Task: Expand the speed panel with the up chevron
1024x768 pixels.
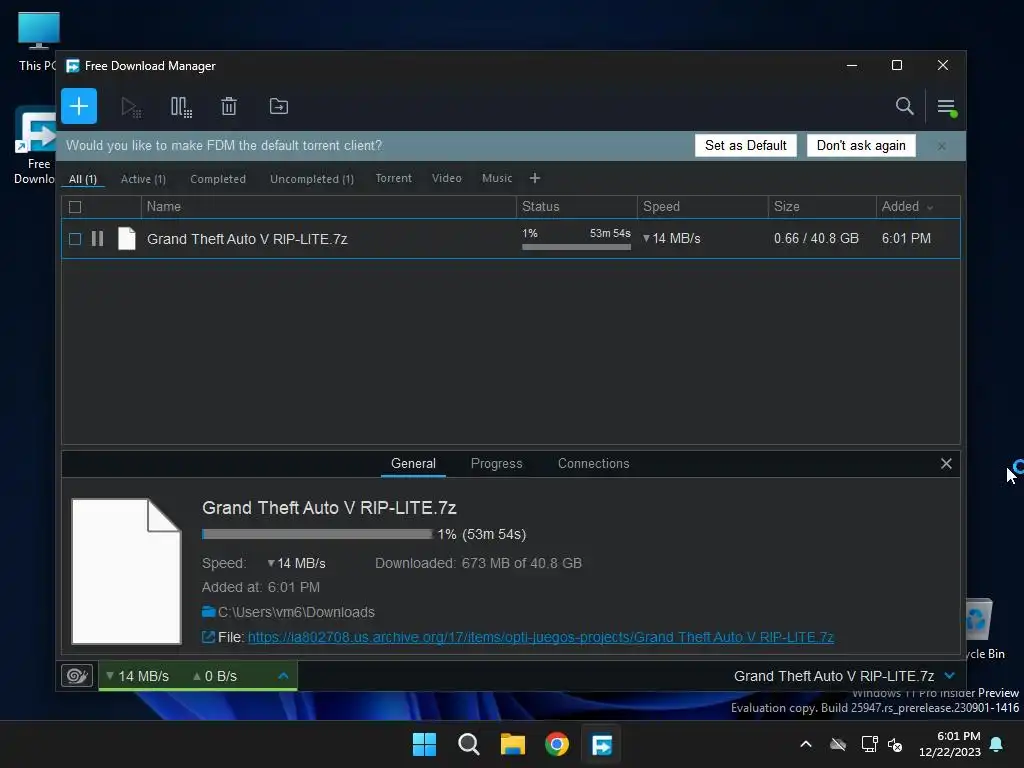Action: pos(283,676)
